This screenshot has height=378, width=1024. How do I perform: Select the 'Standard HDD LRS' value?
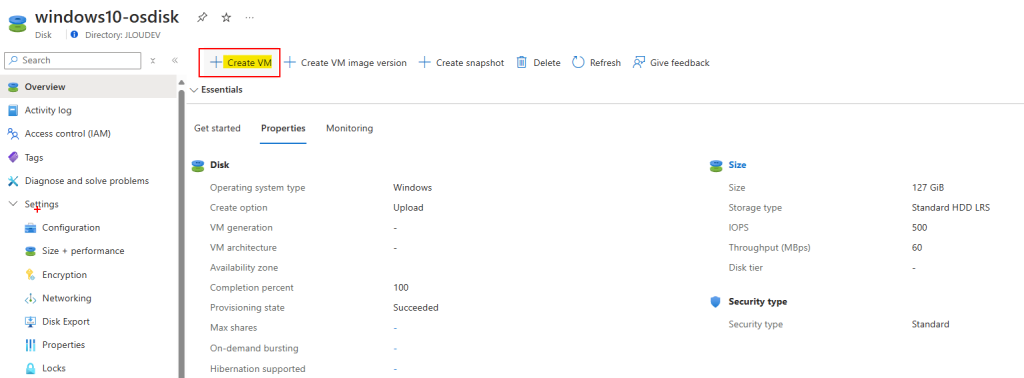point(950,208)
